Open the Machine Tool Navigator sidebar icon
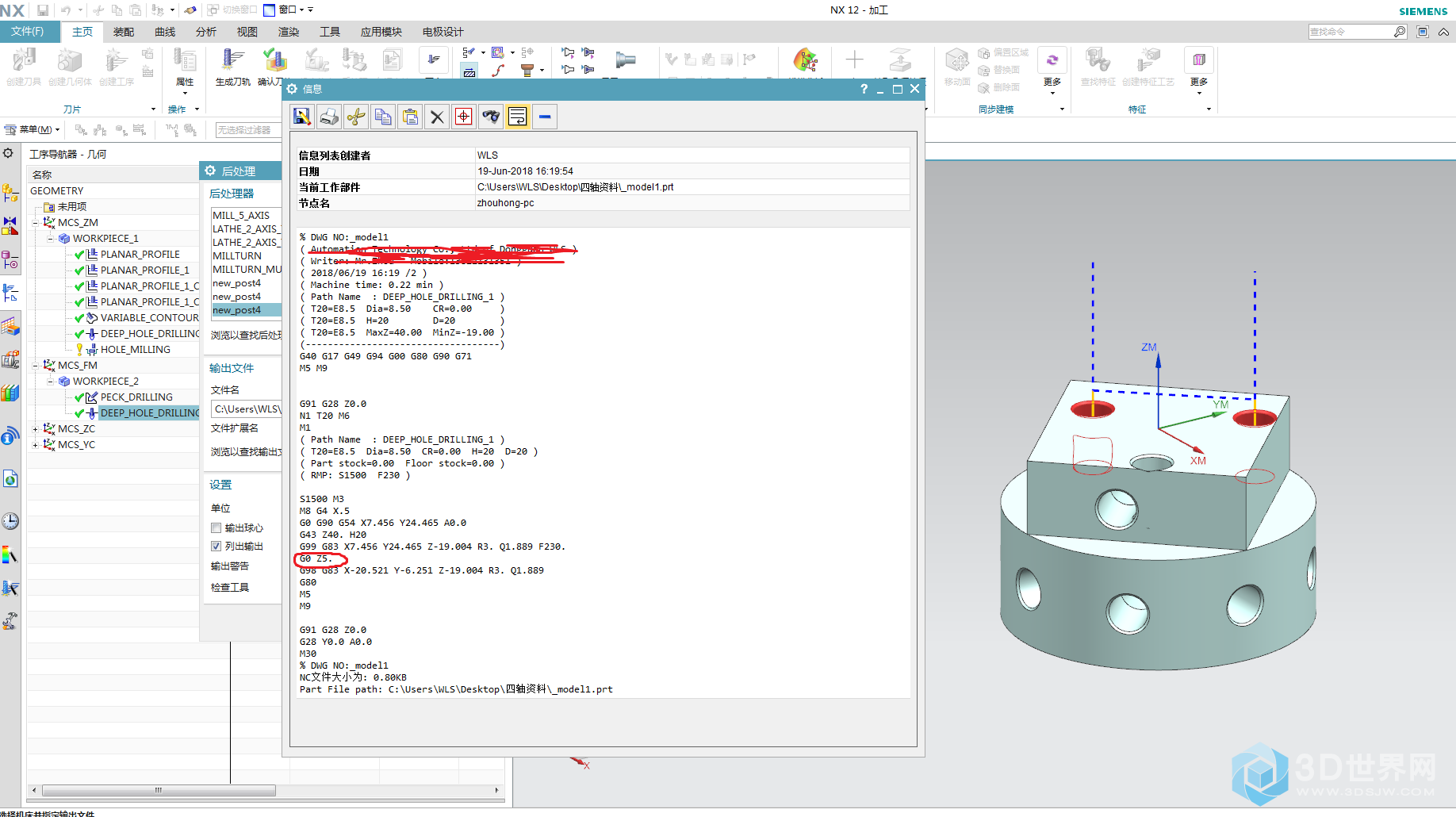This screenshot has width=1456, height=817. (x=10, y=359)
